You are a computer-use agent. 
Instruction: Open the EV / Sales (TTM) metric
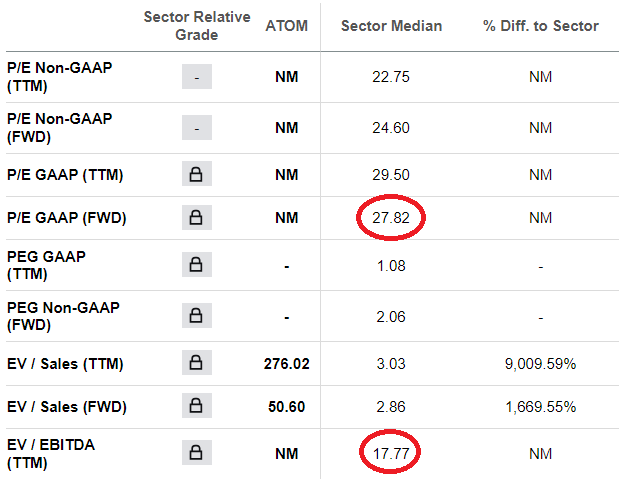(x=65, y=364)
